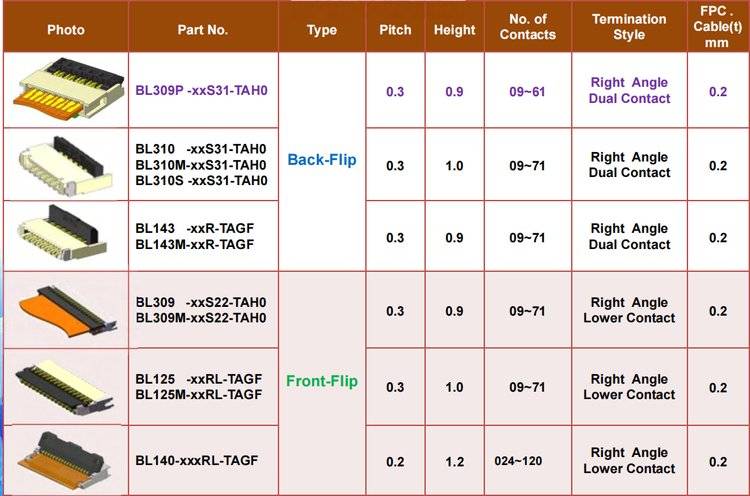The width and height of the screenshot is (750, 496).
Task: Select the Photo column header
Action: (x=66, y=29)
